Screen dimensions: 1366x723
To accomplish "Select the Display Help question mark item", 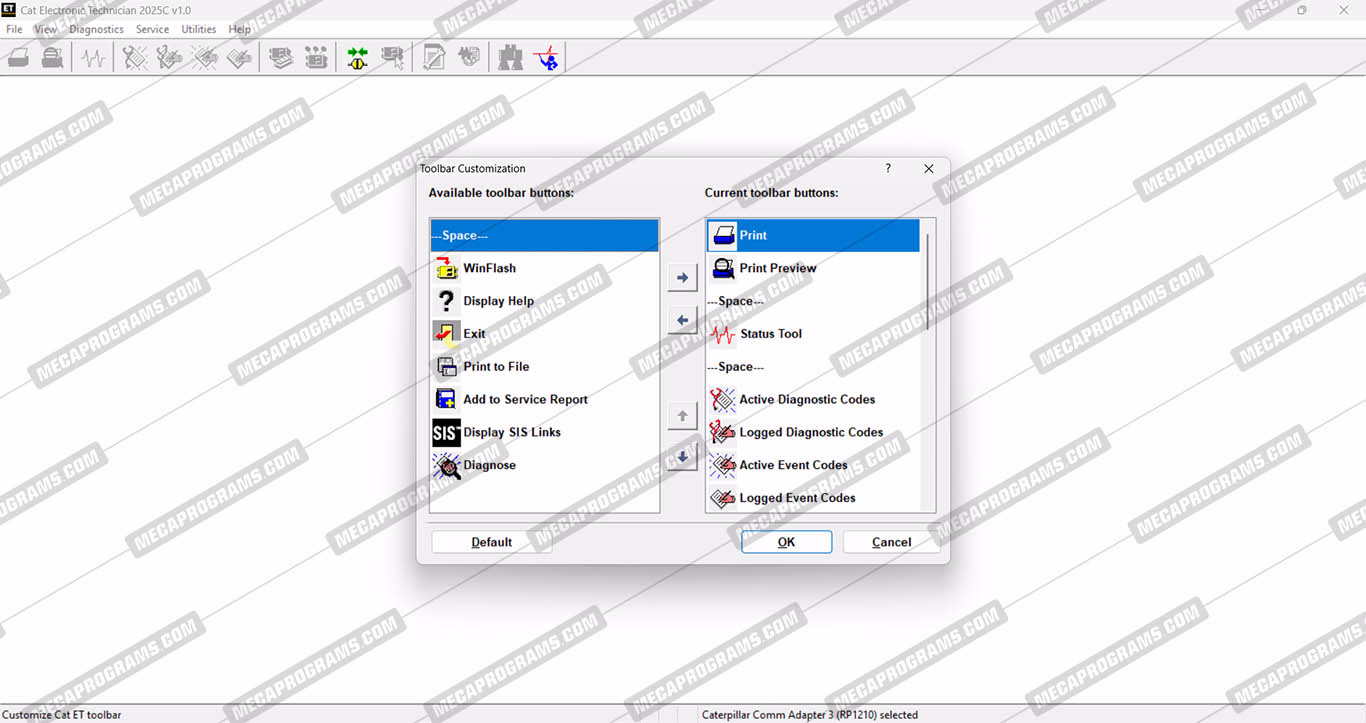I will (x=497, y=301).
